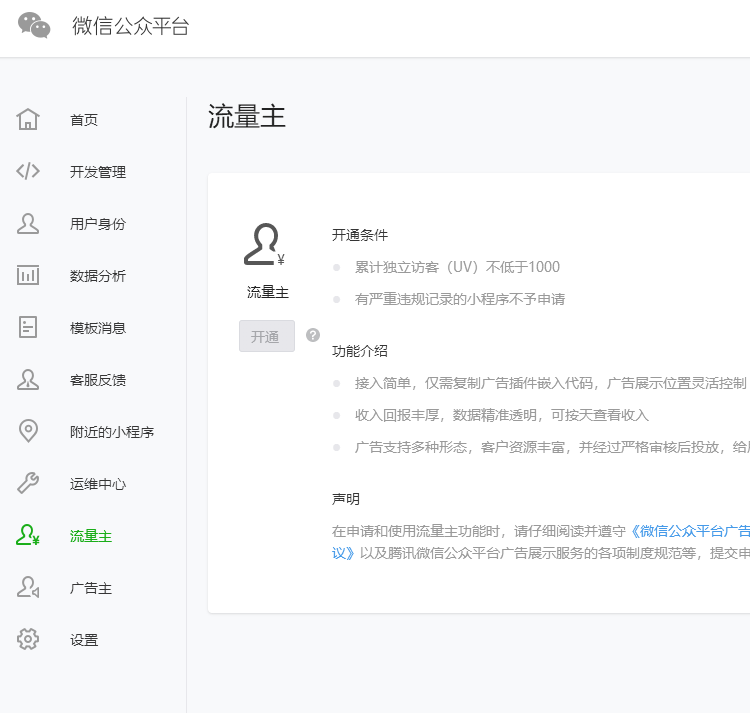Viewport: 750px width, 713px height.
Task: Open the 设置 menu item
Action: [84, 640]
